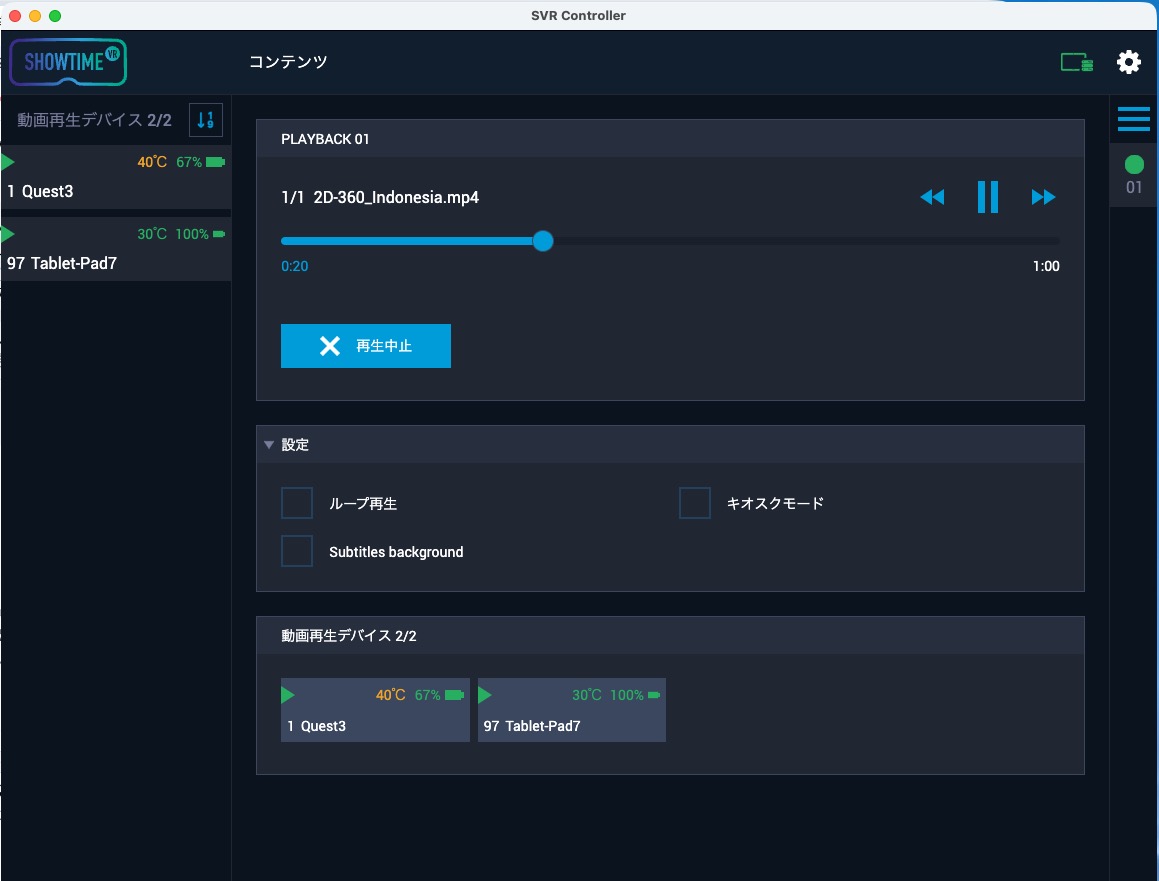Sort the device list with the sort icon
This screenshot has height=881, width=1159.
[x=205, y=120]
